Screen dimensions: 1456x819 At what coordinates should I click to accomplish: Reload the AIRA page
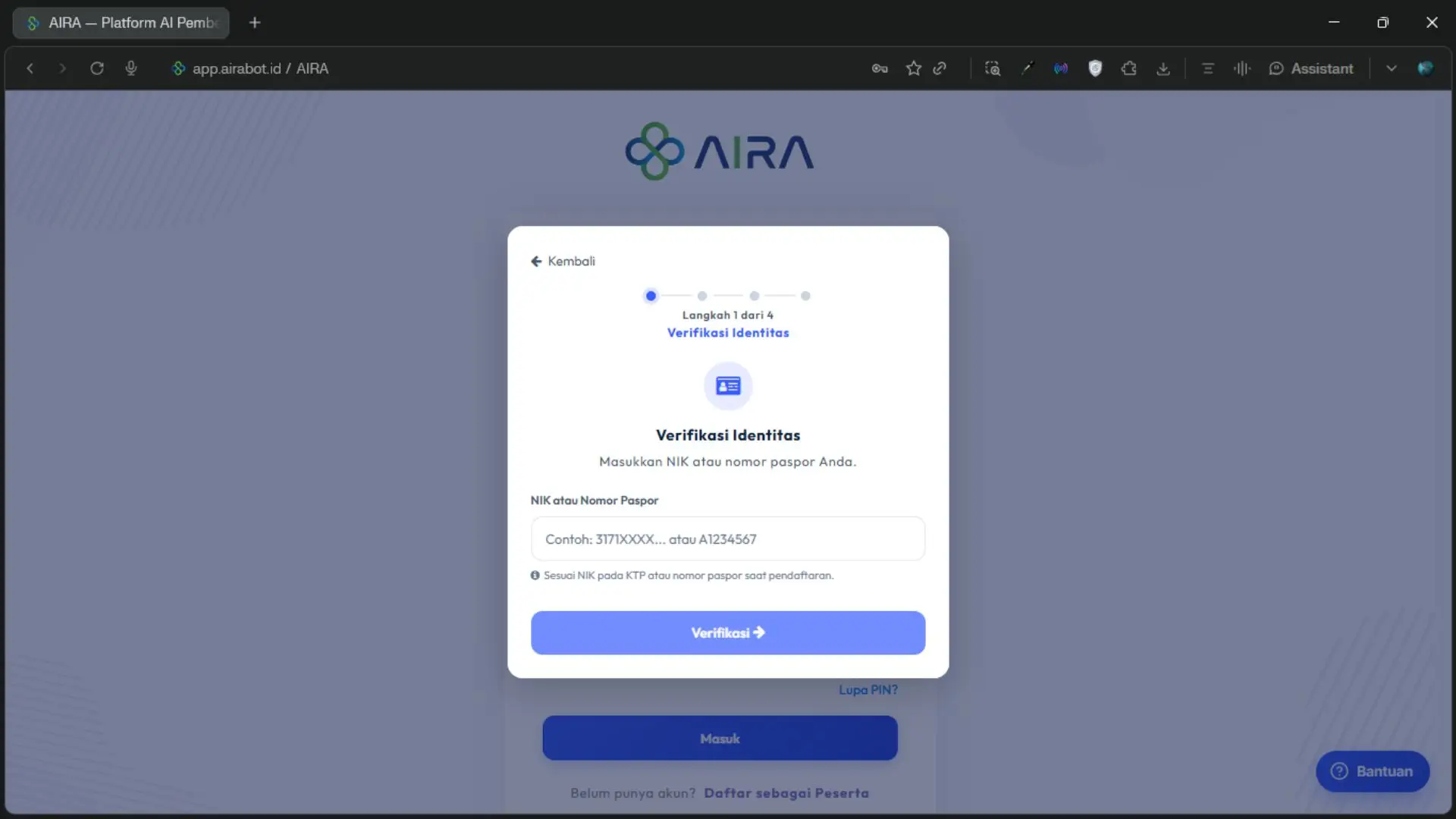coord(96,68)
